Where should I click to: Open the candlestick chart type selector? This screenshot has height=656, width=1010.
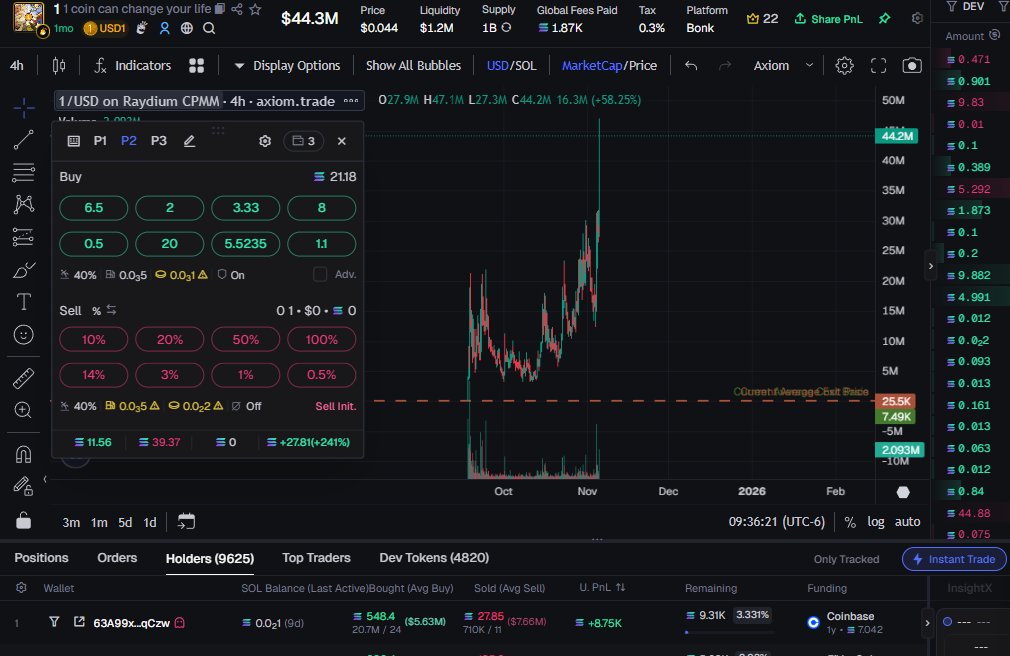[x=59, y=66]
